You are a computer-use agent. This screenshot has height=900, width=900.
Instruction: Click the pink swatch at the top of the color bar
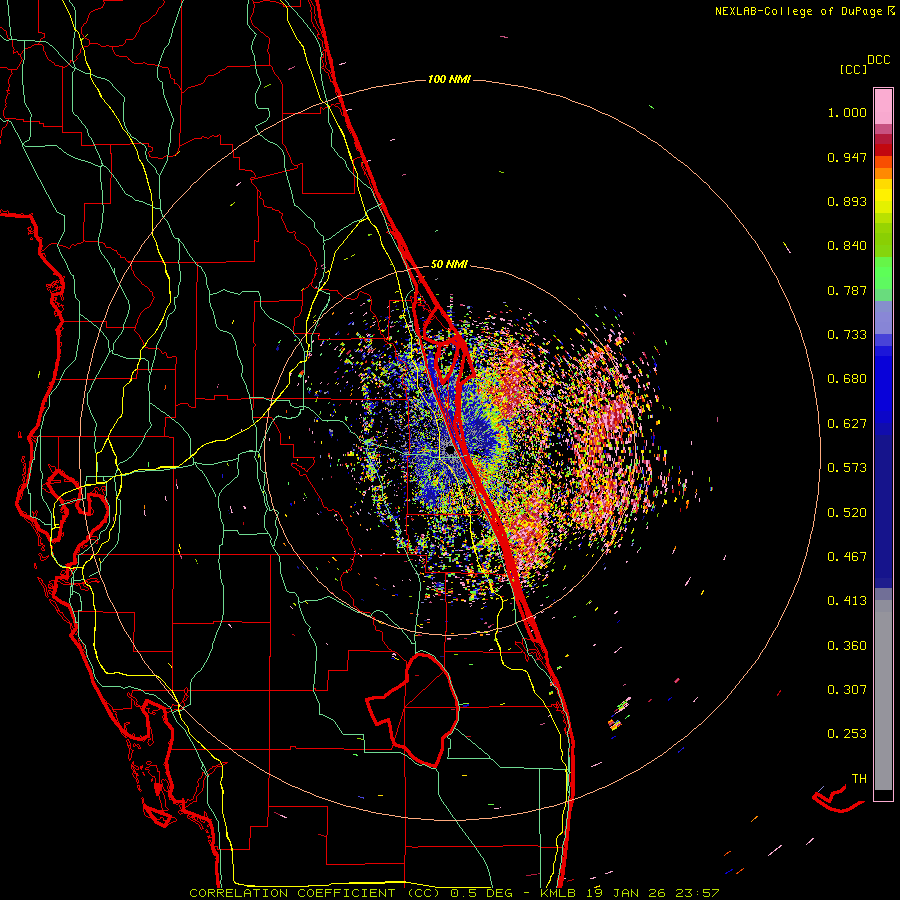pos(883,107)
